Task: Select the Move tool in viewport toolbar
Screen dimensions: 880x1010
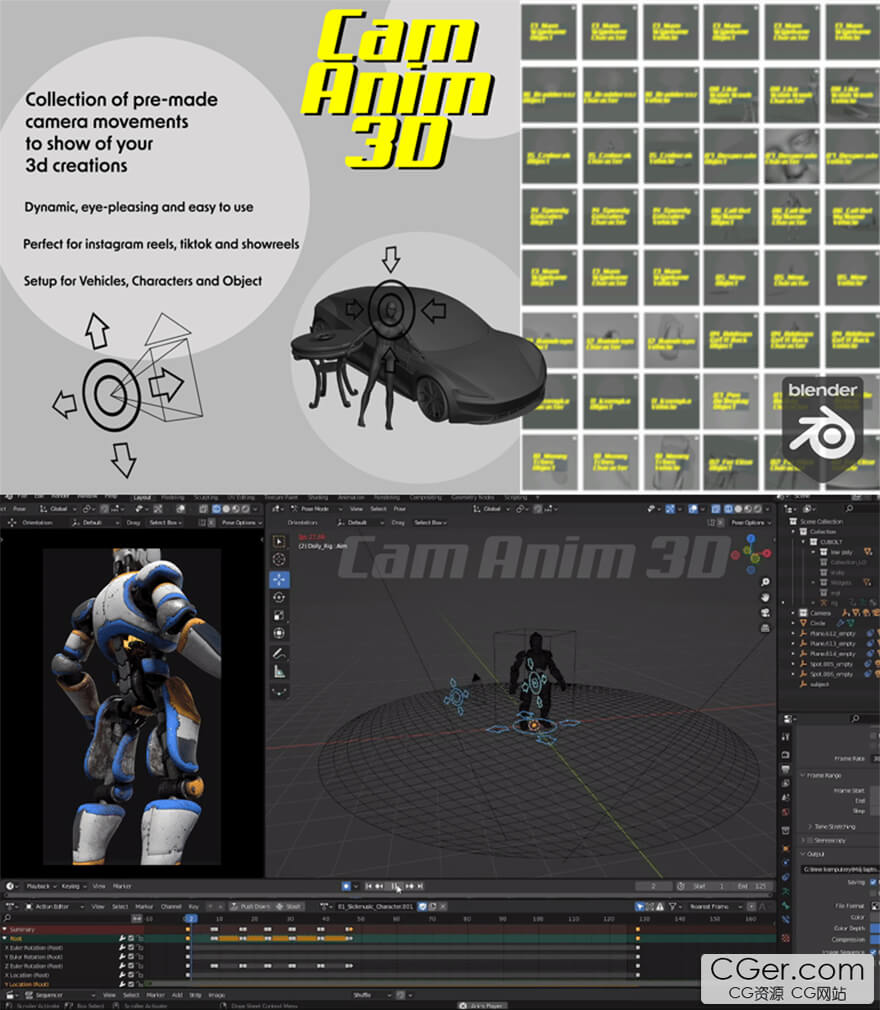Action: (x=279, y=579)
